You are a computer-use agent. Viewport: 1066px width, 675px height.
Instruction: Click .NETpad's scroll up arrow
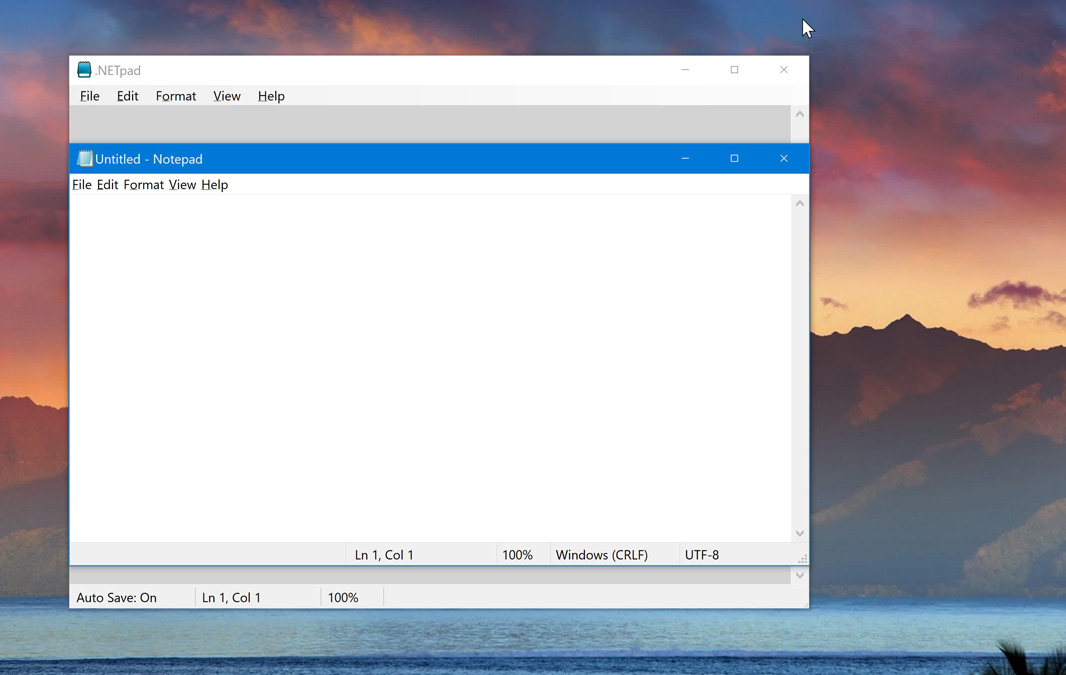(799, 115)
